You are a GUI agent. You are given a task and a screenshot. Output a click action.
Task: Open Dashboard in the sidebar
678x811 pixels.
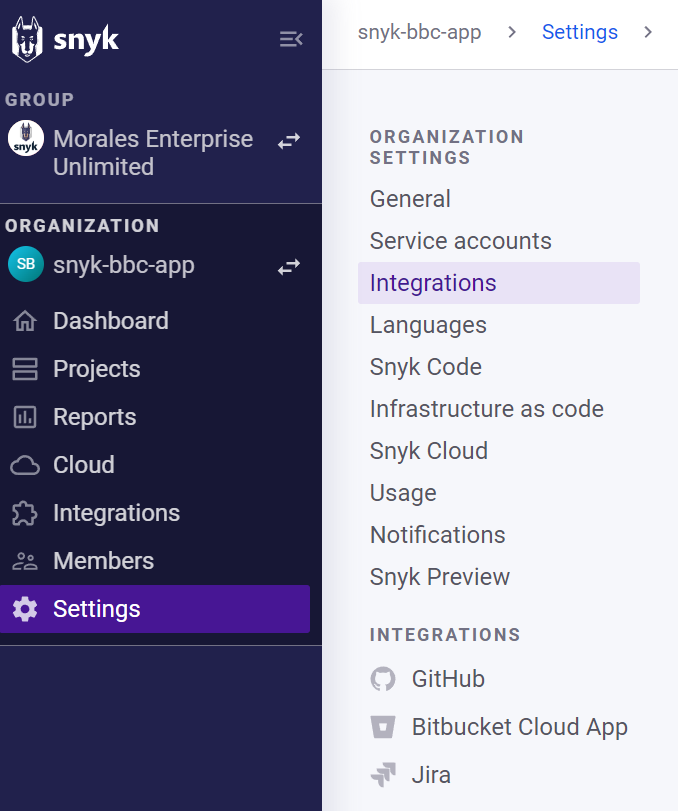coord(111,321)
